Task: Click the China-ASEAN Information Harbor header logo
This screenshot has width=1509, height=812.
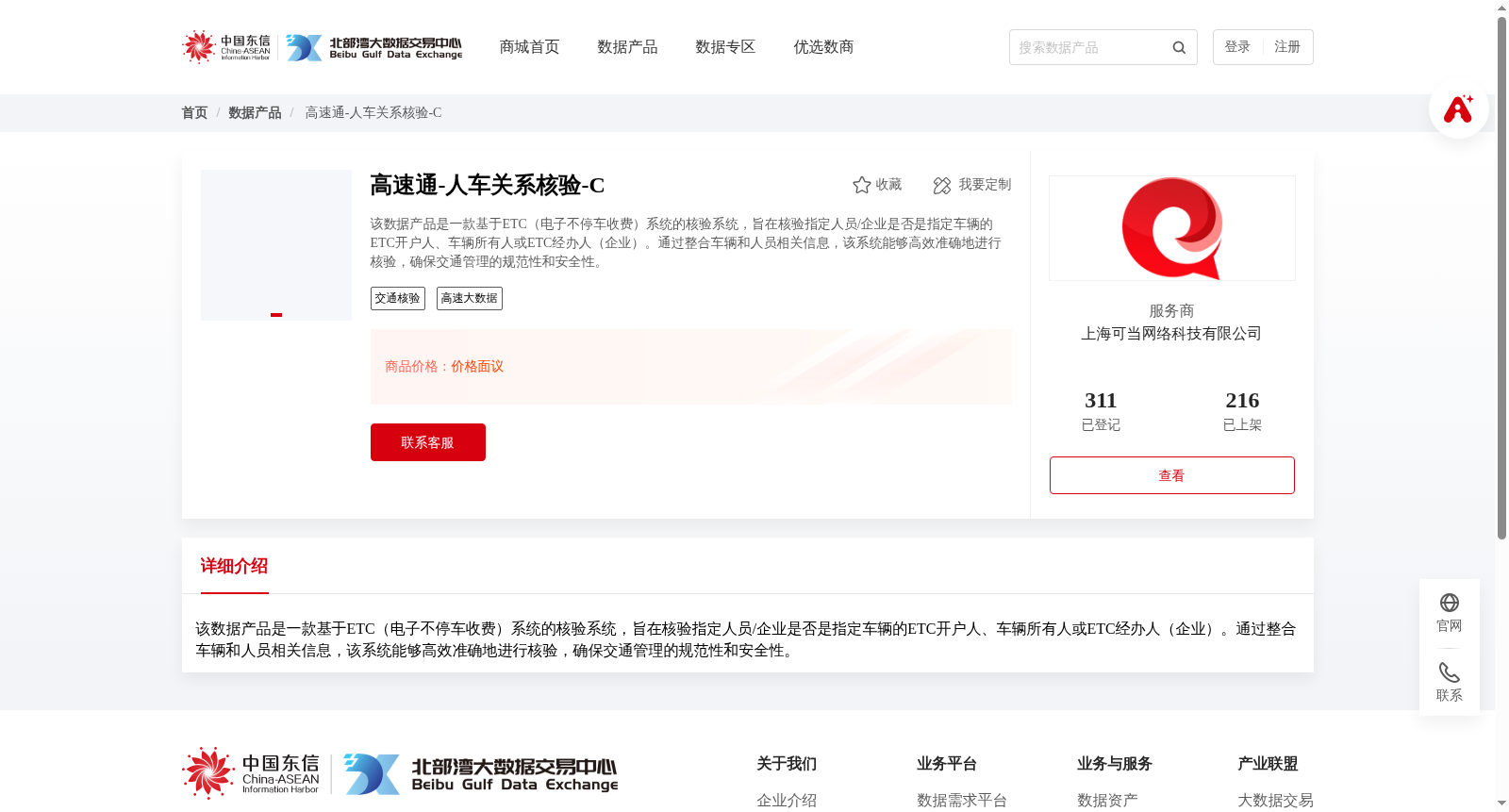Action: pos(226,46)
